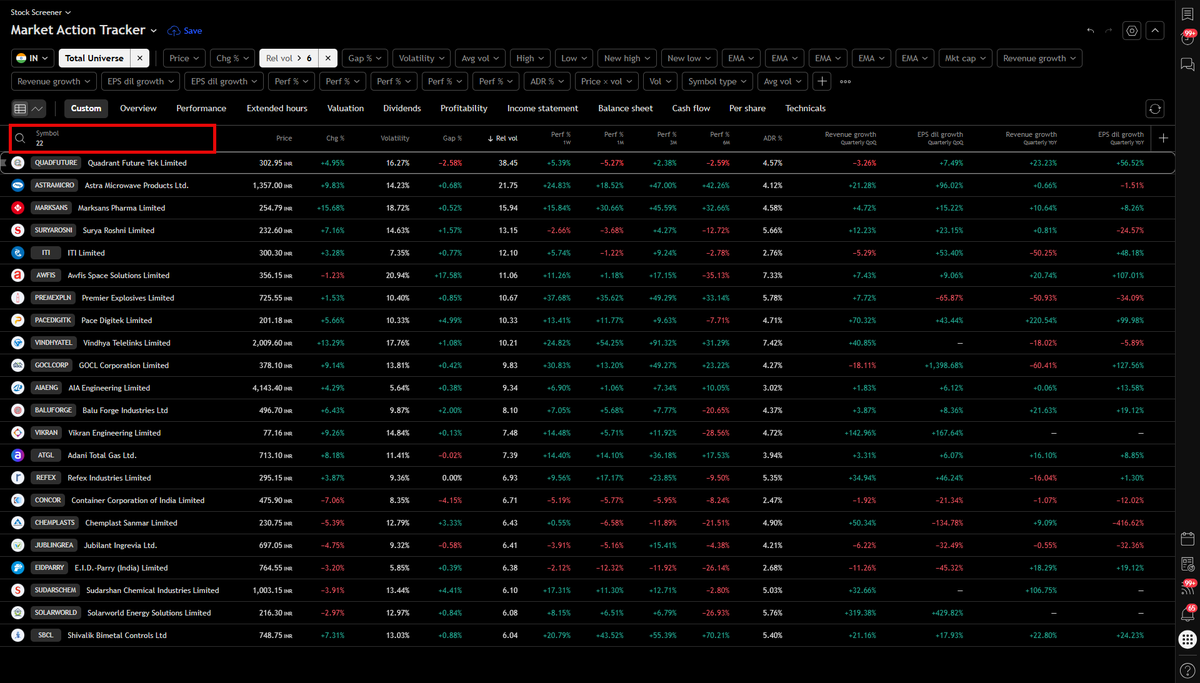Viewport: 1200px width, 683px height.
Task: Open the chat bubbles icon in sidebar
Action: point(1188,64)
